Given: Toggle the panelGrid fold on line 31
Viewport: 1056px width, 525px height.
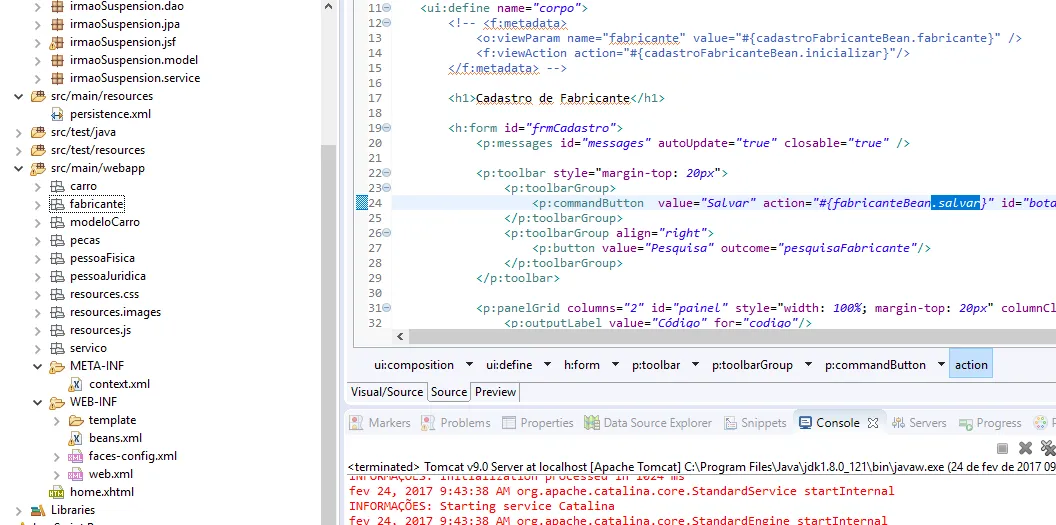Looking at the screenshot, I should 387,308.
